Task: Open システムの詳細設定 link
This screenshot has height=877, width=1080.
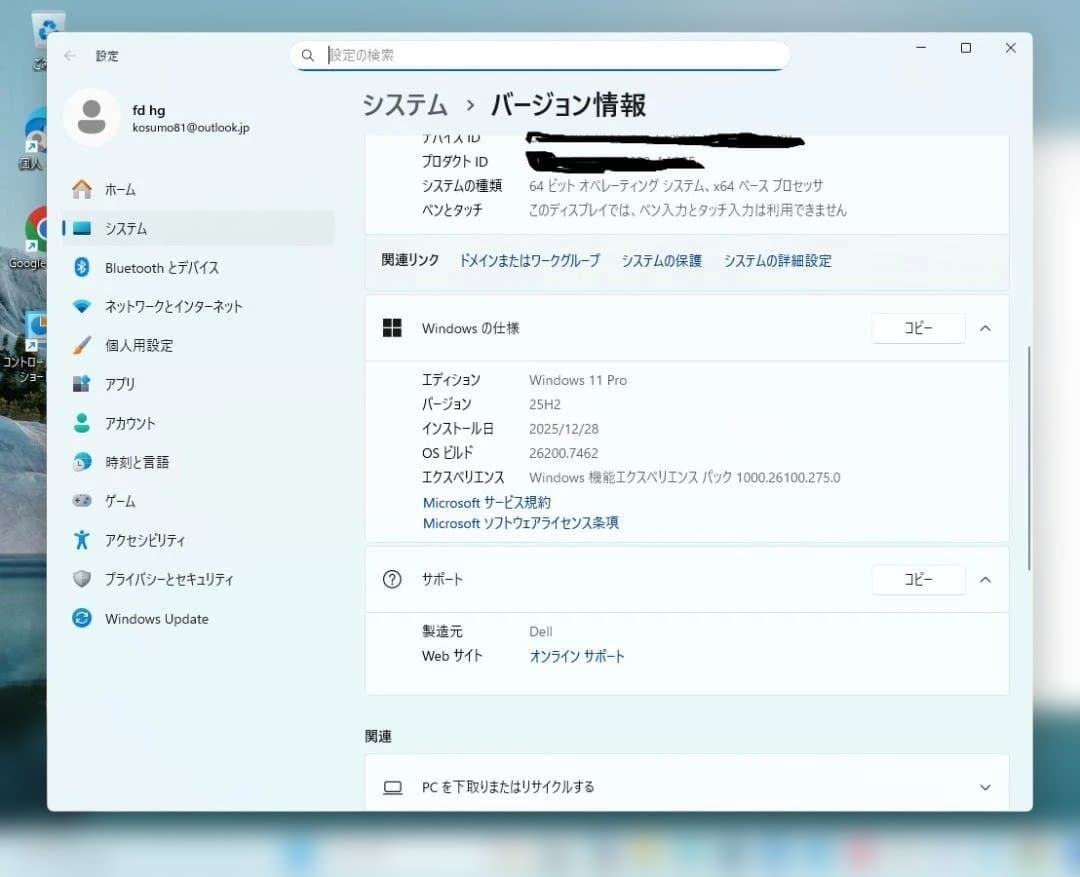Action: [x=778, y=260]
